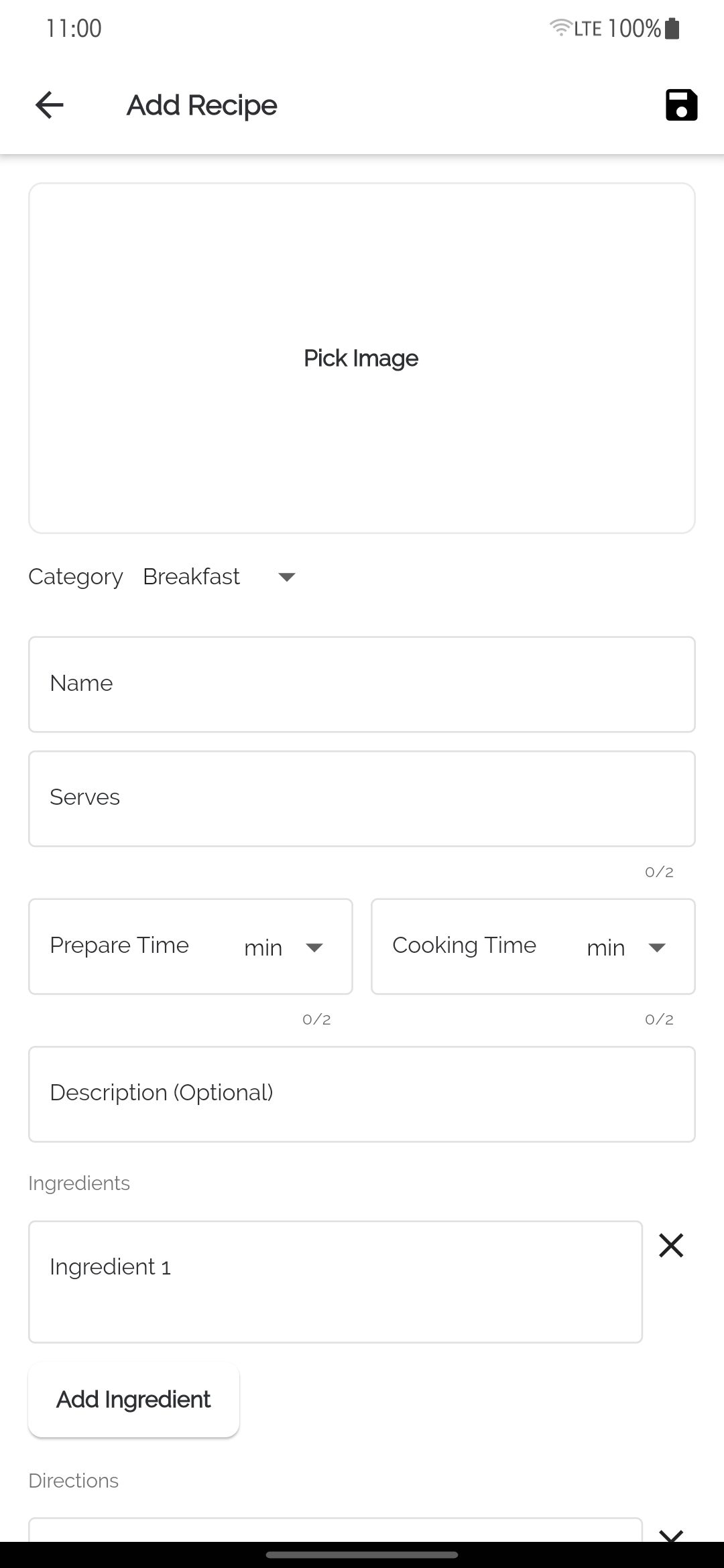The image size is (724, 1568).
Task: Expand the Cooking Time unit dropdown
Action: (x=627, y=948)
